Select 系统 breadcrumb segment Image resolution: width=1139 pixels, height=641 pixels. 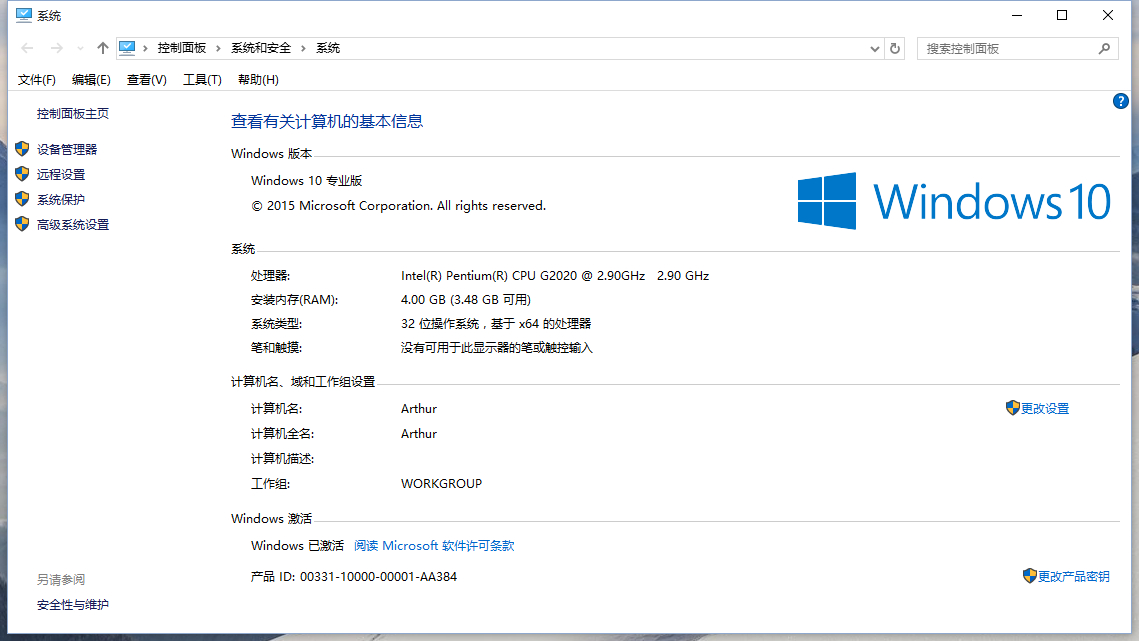pyautogui.click(x=328, y=48)
